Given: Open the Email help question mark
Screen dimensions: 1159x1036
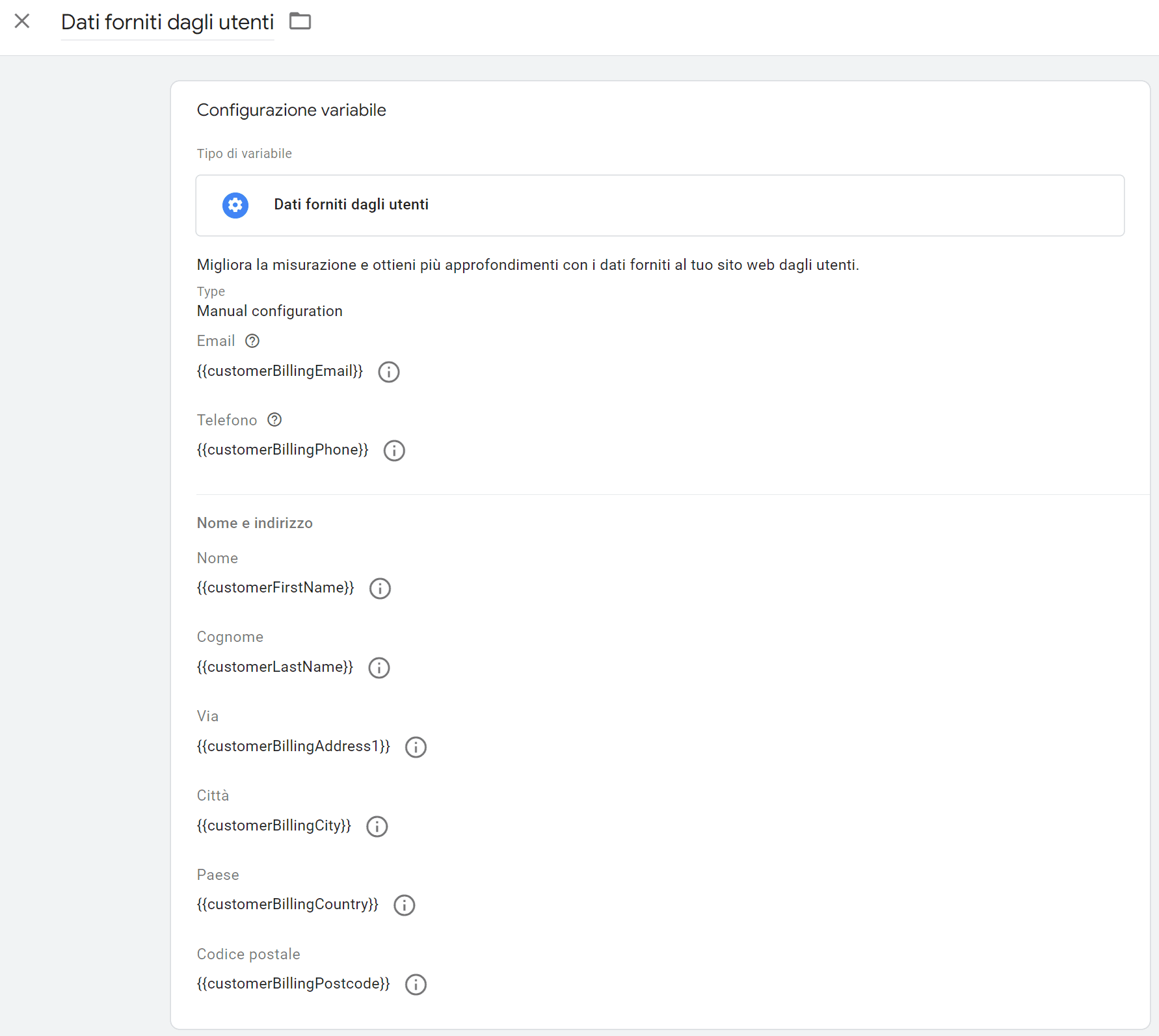Looking at the screenshot, I should tap(252, 341).
